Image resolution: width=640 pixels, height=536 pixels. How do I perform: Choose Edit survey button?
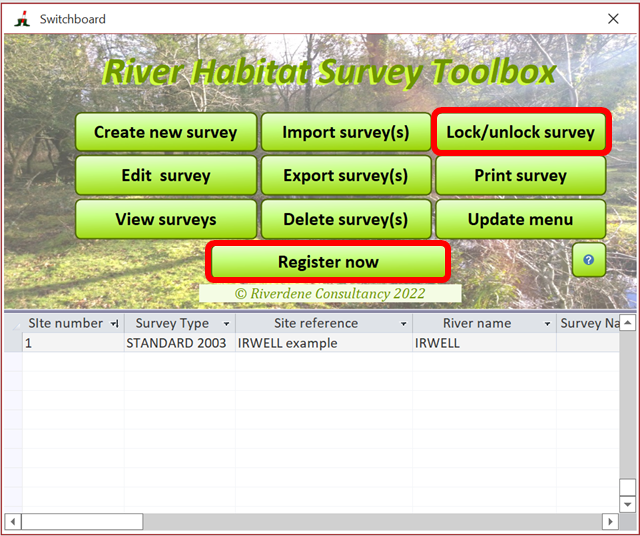click(166, 176)
